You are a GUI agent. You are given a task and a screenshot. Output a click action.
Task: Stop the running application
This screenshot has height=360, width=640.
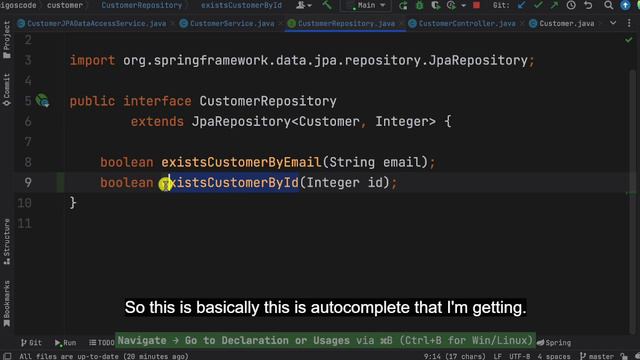[x=476, y=5]
